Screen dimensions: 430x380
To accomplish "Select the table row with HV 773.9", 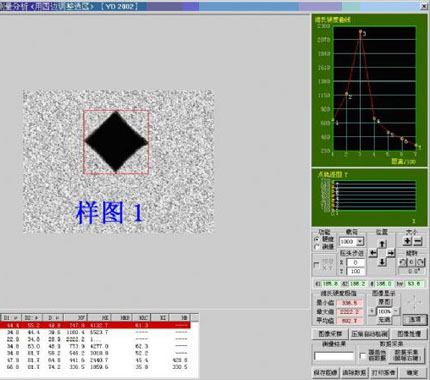I will pos(95,346).
